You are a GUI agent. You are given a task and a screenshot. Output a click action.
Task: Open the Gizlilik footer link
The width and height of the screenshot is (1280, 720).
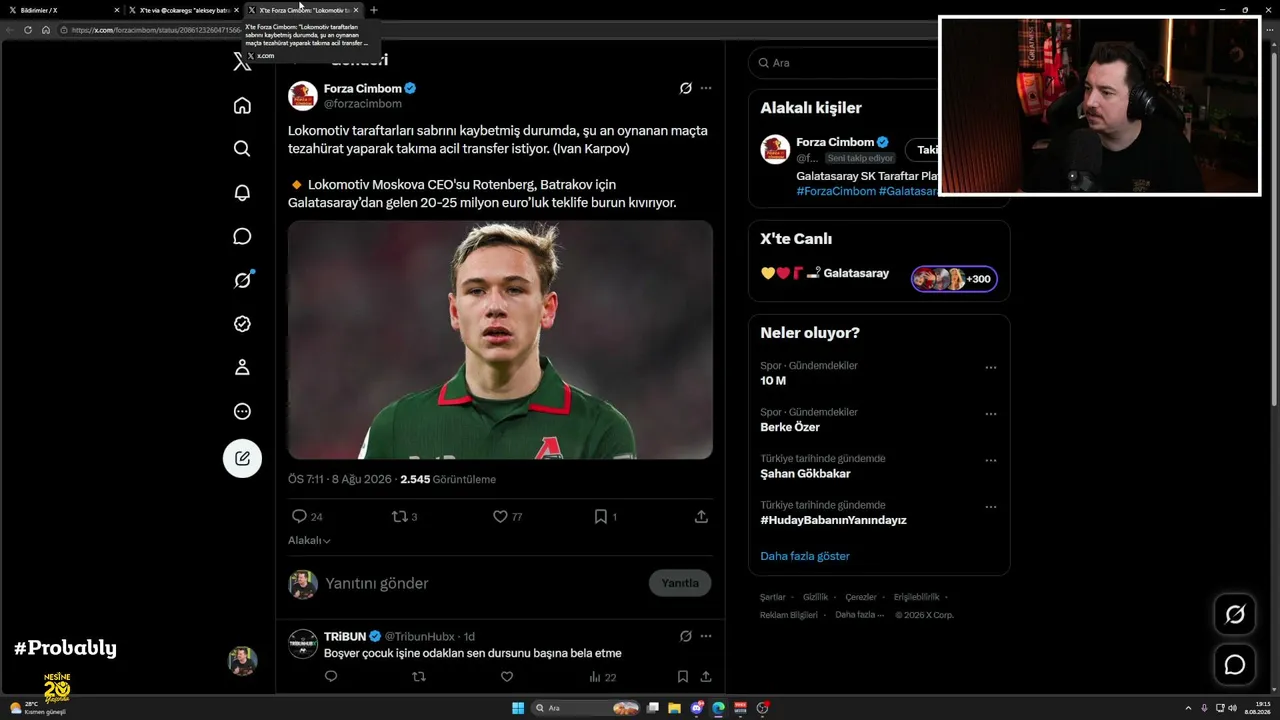[815, 597]
